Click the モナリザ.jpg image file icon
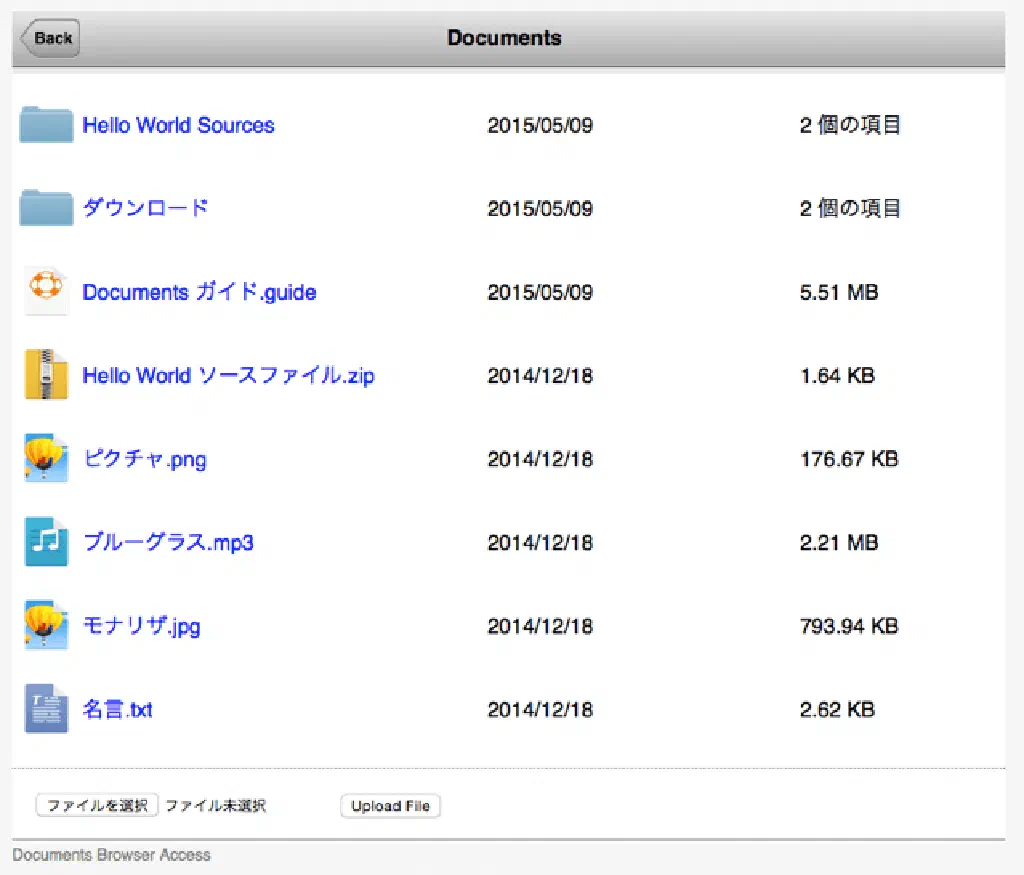Image resolution: width=1024 pixels, height=875 pixels. click(46, 626)
